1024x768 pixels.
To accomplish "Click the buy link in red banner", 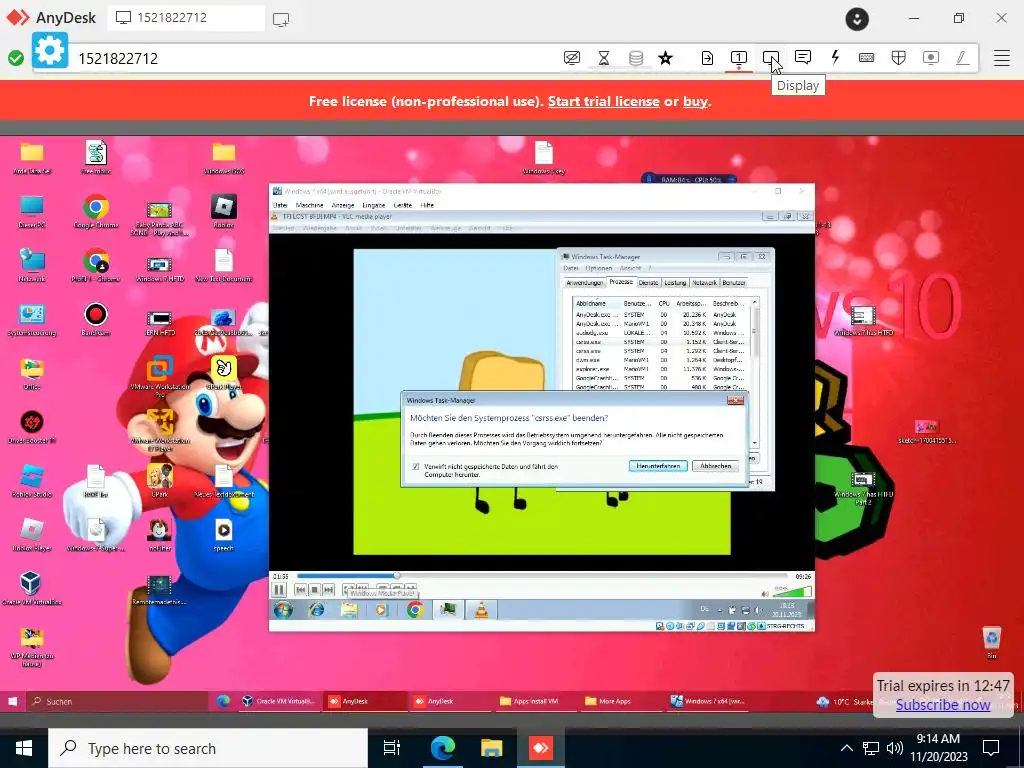I will (695, 101).
